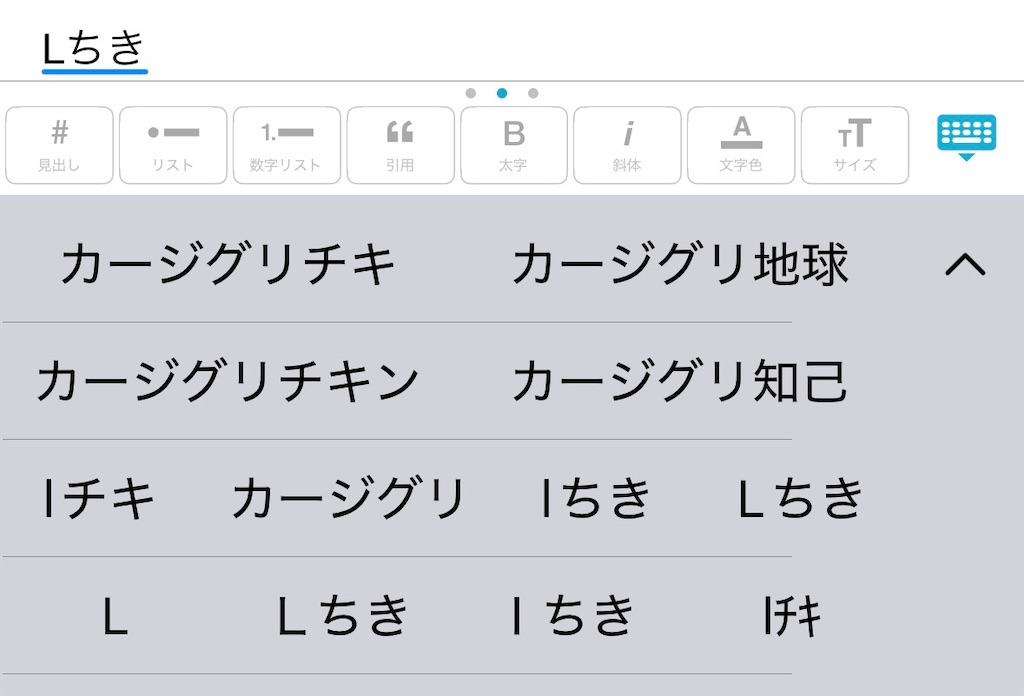Toggle 太字 bold formatting
Viewport: 1024px width, 696px height.
(x=514, y=145)
